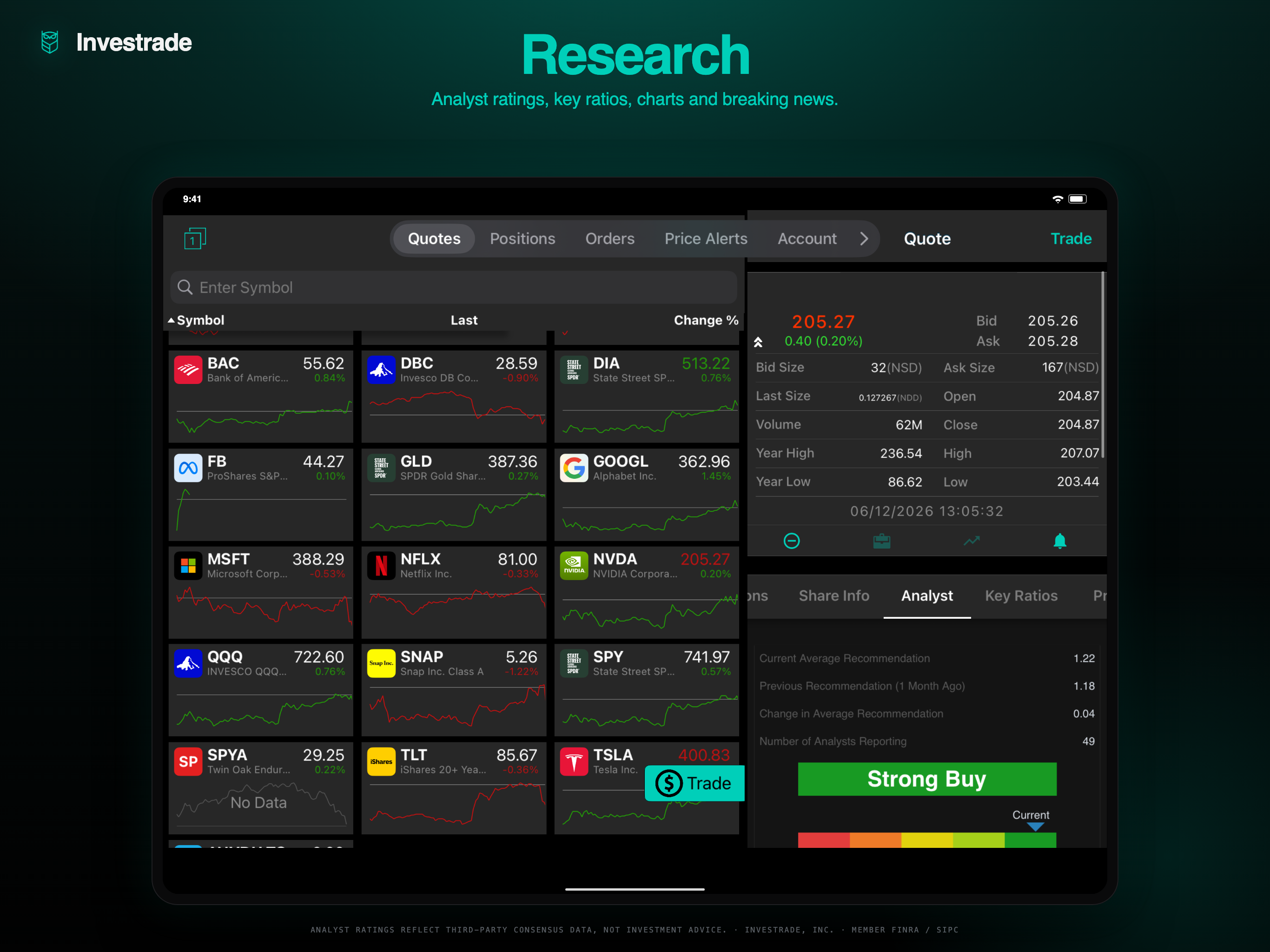Image resolution: width=1270 pixels, height=952 pixels.
Task: Click the Investrade shield logo
Action: coord(50,42)
